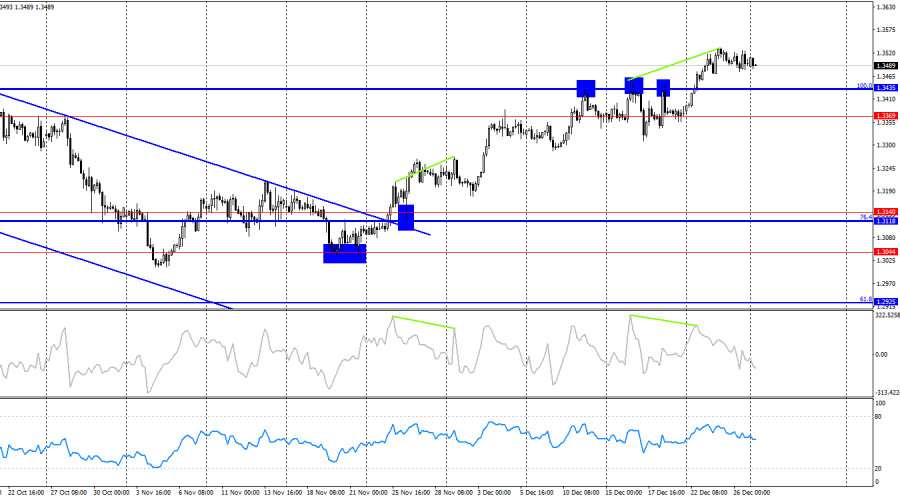Click the 15 Dec 00:00 time label

[x=623, y=493]
